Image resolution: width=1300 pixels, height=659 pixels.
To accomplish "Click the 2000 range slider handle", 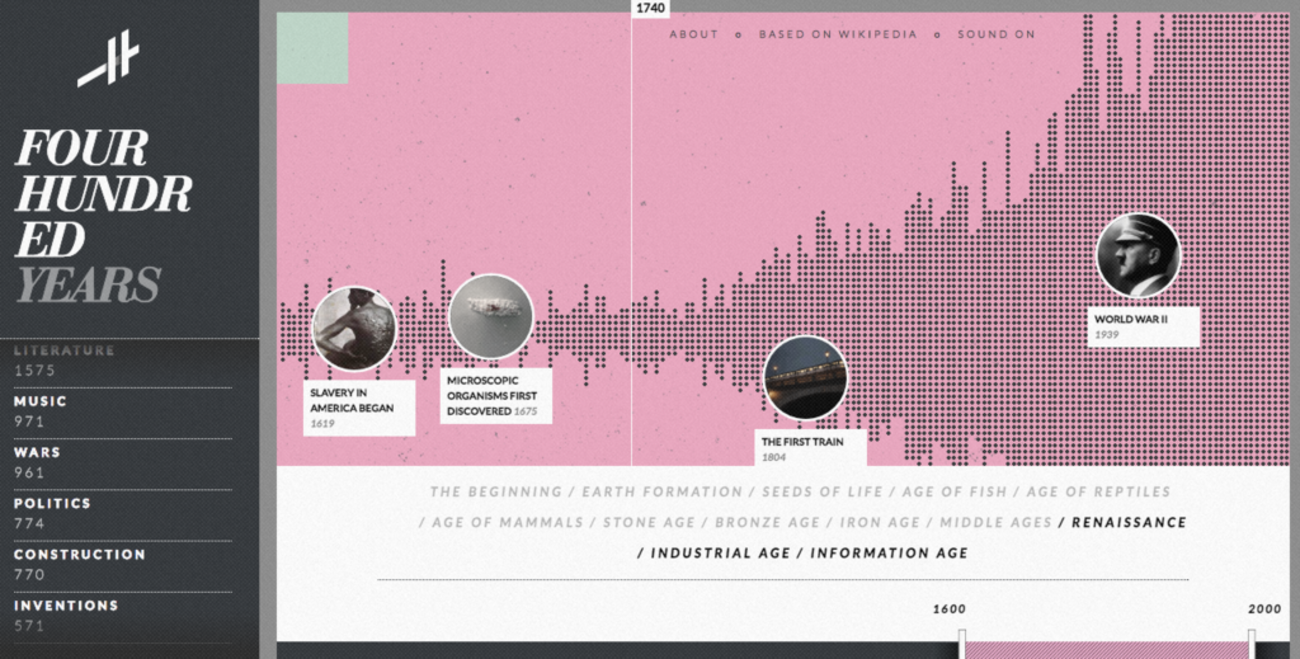I will (x=1251, y=644).
